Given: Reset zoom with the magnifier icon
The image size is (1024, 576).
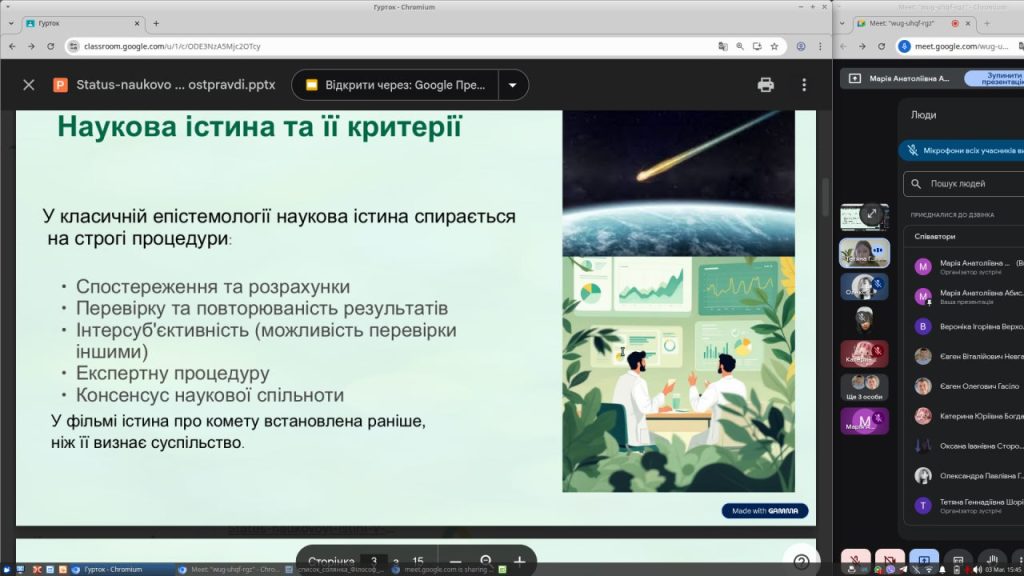Looking at the screenshot, I should (487, 562).
